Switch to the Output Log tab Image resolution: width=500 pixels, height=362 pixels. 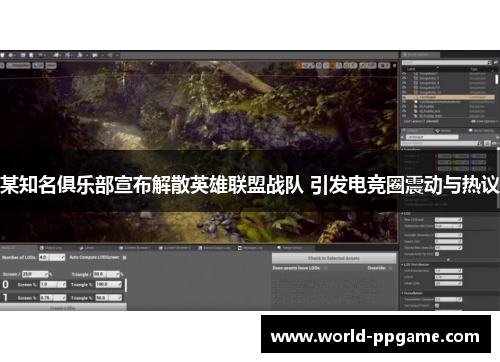click(x=51, y=248)
